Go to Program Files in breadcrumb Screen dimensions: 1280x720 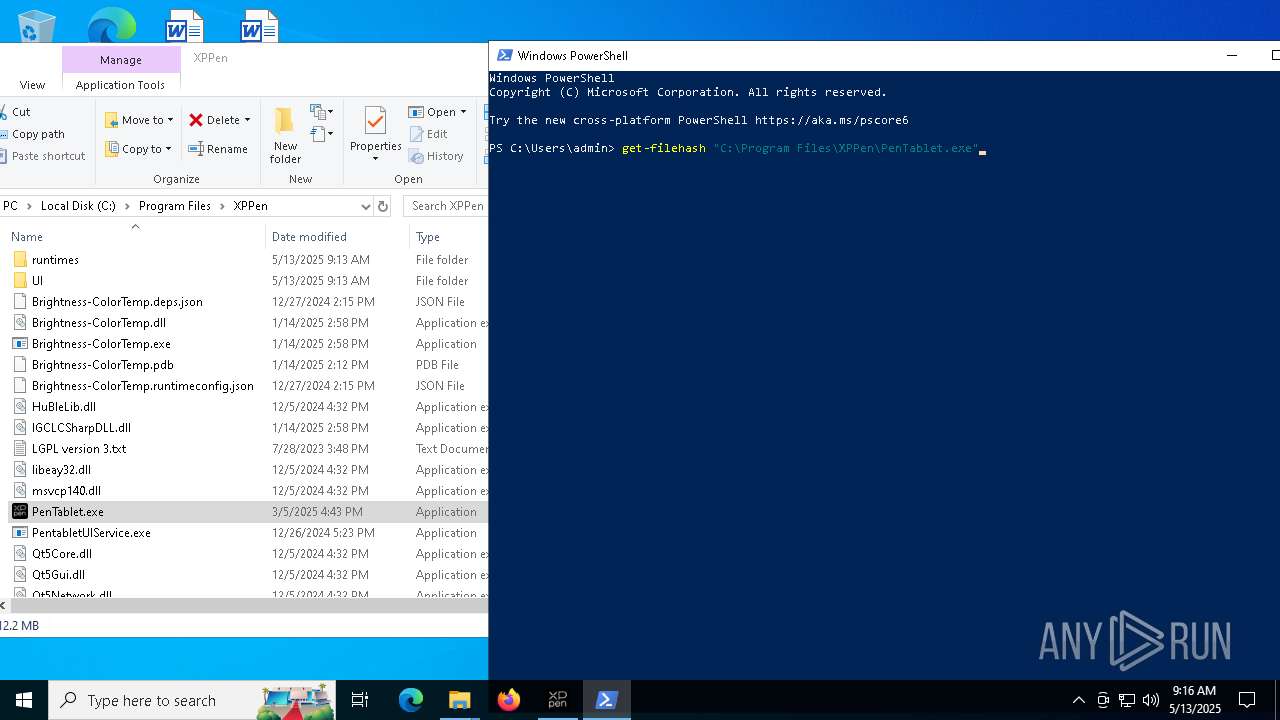tap(175, 206)
